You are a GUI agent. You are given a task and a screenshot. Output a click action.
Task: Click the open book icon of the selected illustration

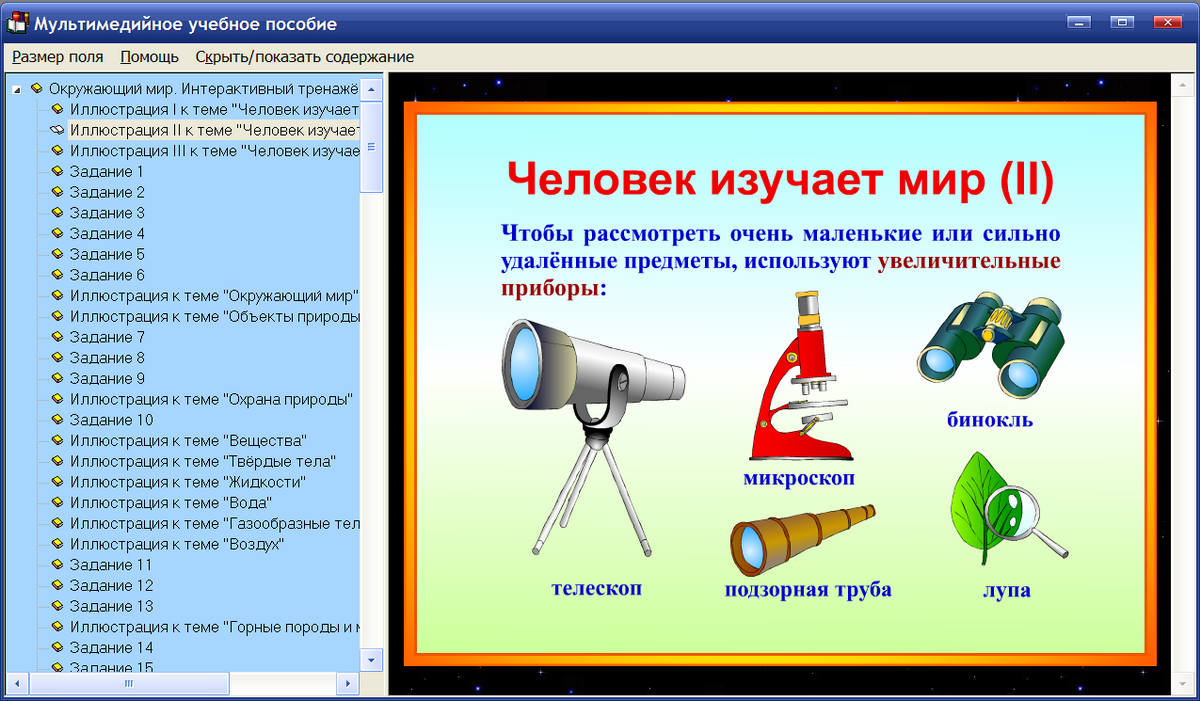coord(58,130)
